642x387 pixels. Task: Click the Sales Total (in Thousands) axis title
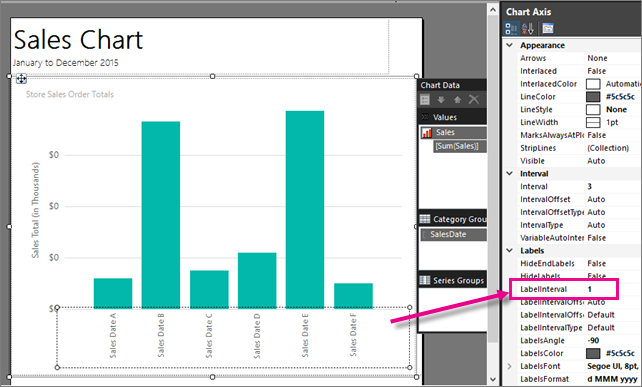pyautogui.click(x=36, y=210)
